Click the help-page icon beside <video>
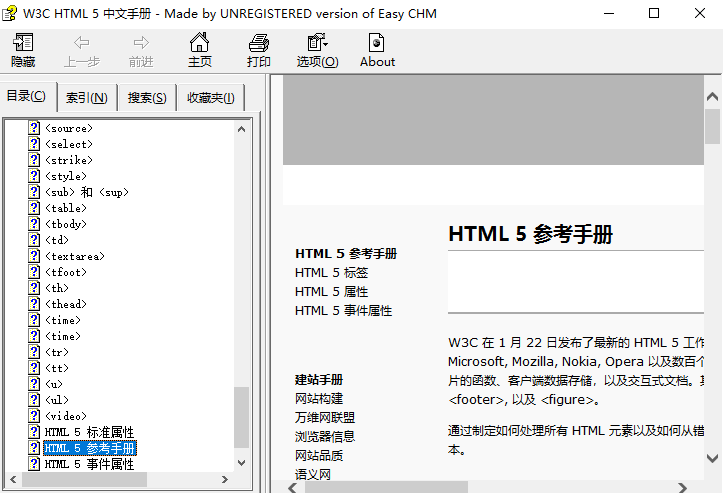 pos(34,416)
